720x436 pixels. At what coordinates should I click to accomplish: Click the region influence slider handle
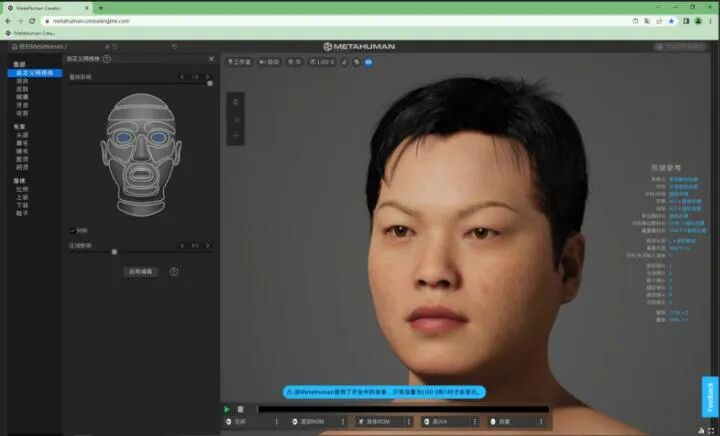tap(114, 252)
